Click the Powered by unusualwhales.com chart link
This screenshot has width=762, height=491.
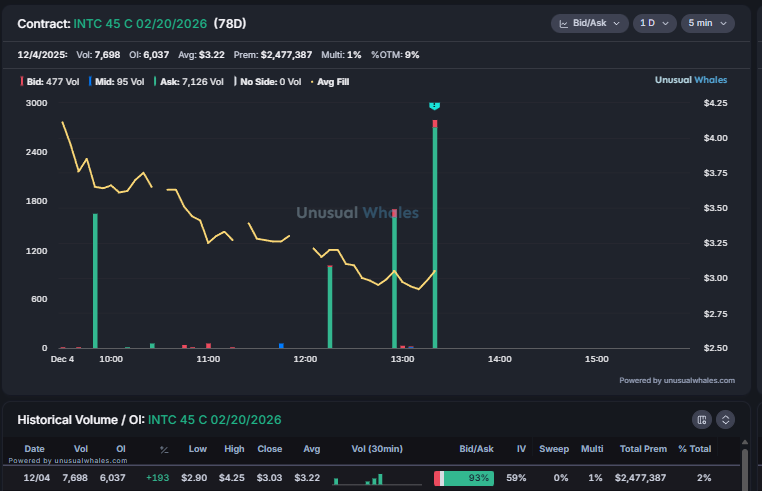(x=677, y=381)
